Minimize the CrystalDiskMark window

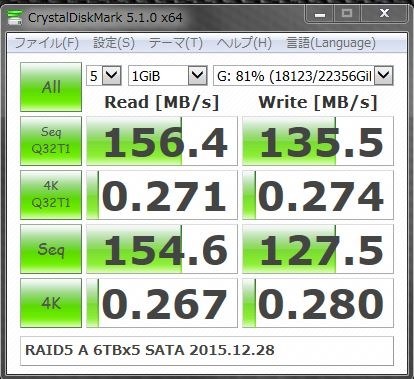pyautogui.click(x=320, y=14)
